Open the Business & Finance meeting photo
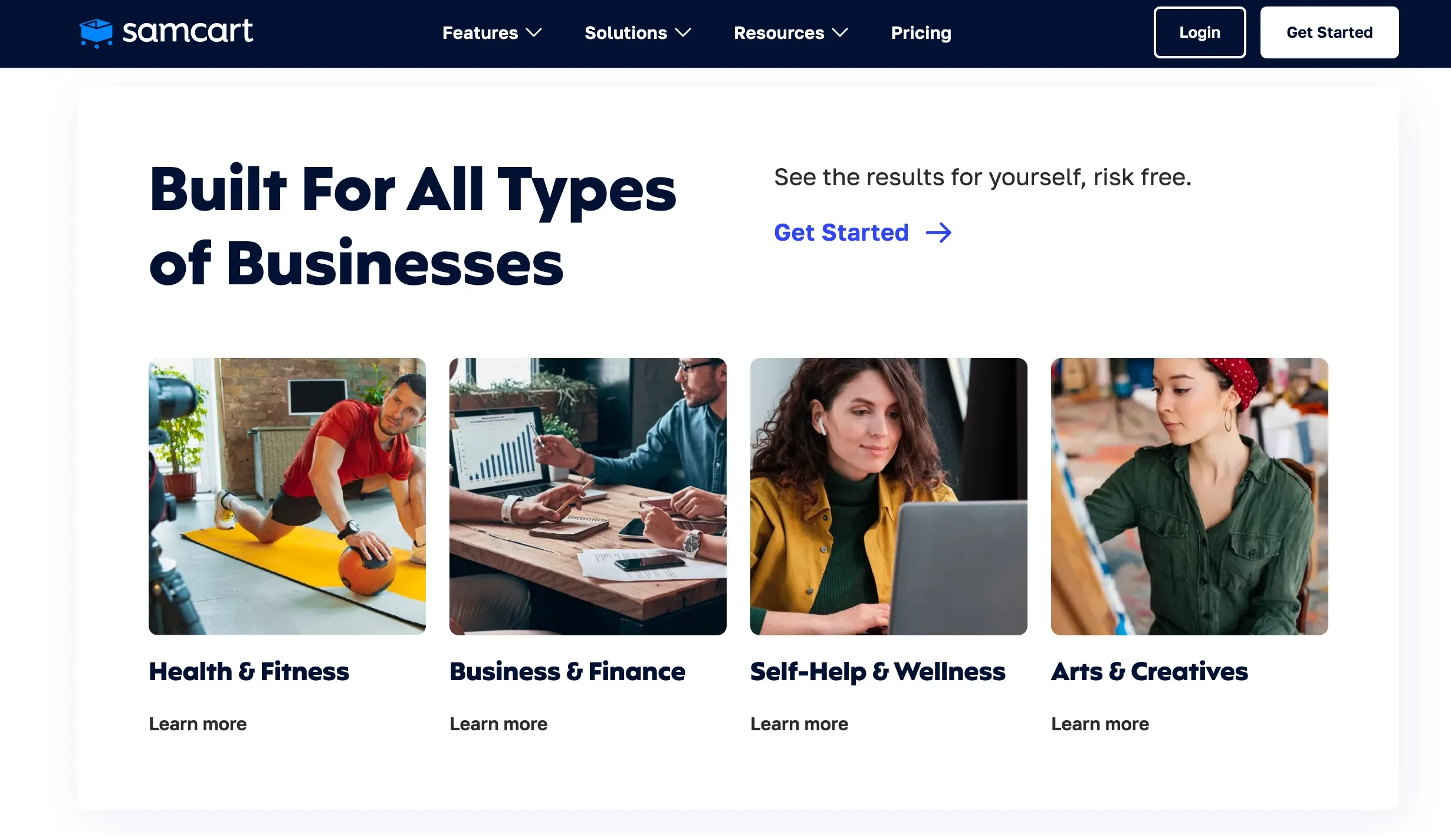 coord(588,497)
